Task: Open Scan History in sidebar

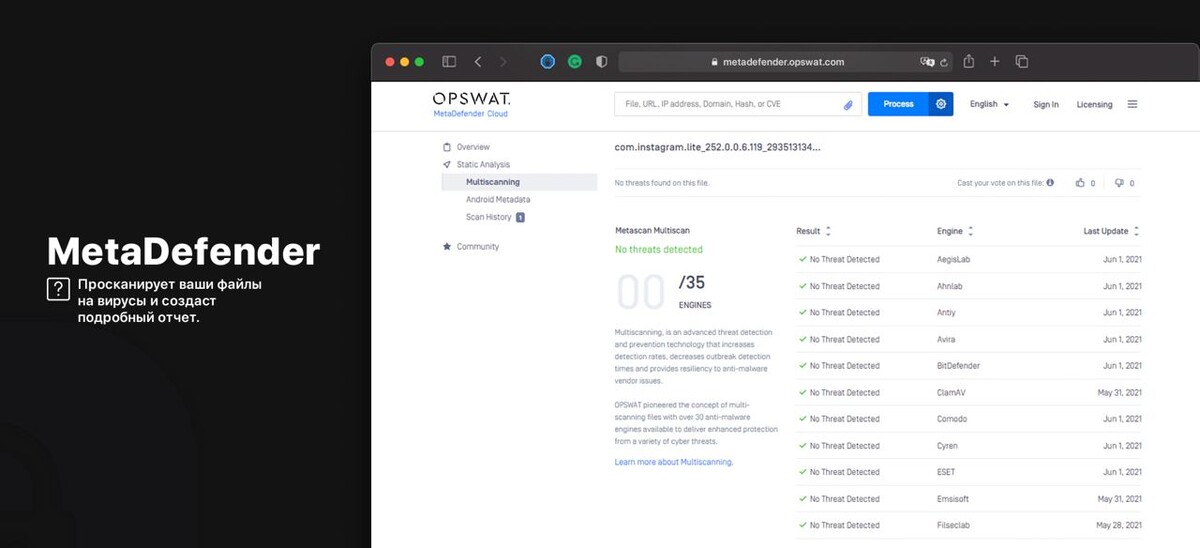Action: click(489, 217)
